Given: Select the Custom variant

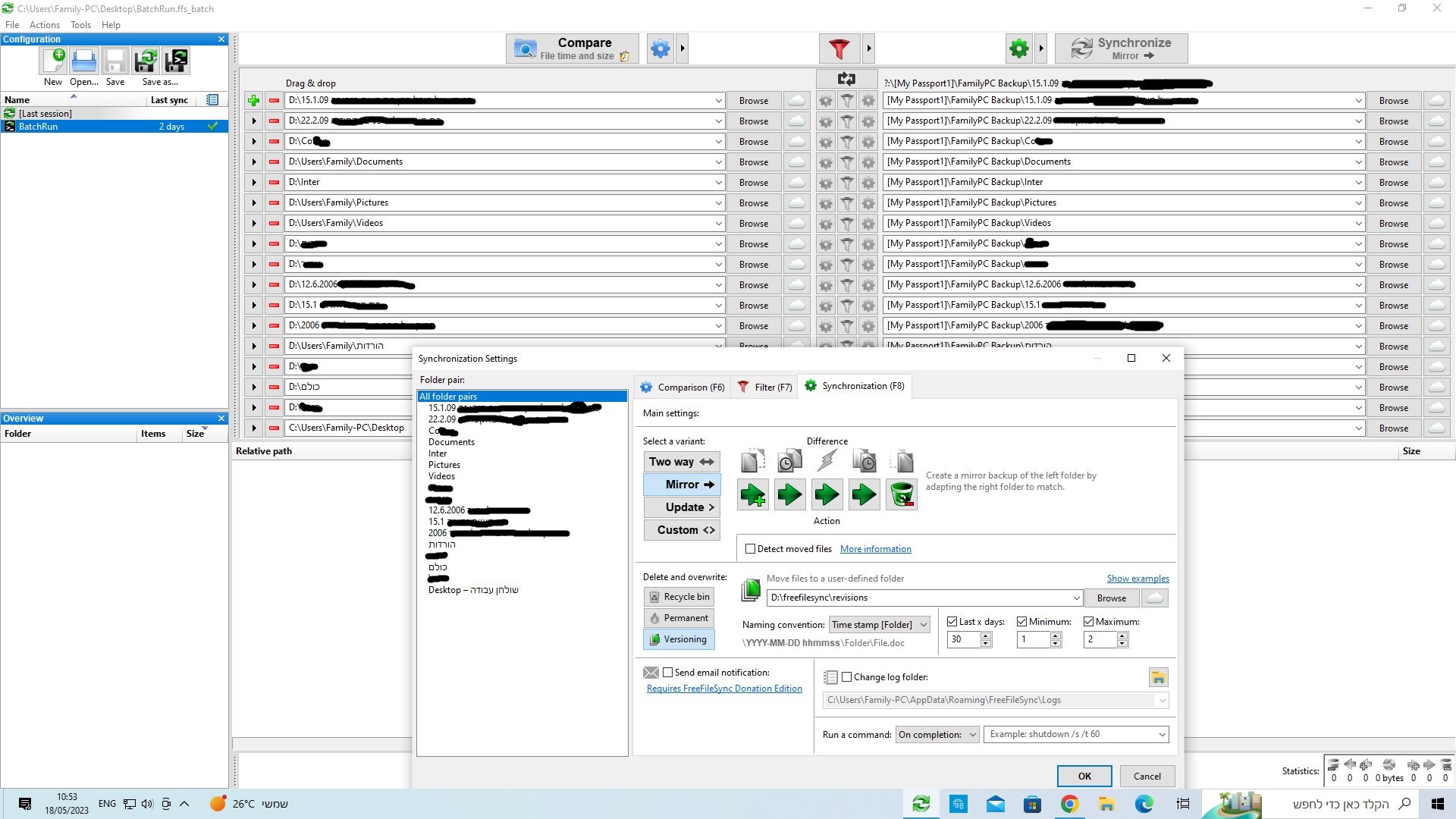Looking at the screenshot, I should (682, 530).
